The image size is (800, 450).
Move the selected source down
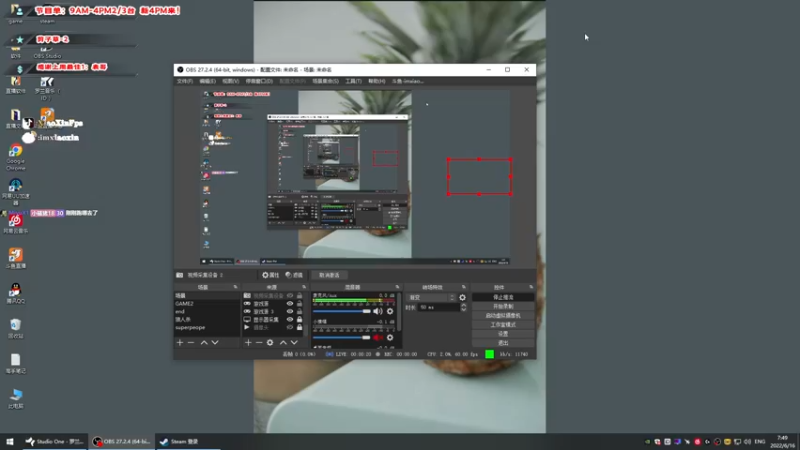click(x=294, y=343)
